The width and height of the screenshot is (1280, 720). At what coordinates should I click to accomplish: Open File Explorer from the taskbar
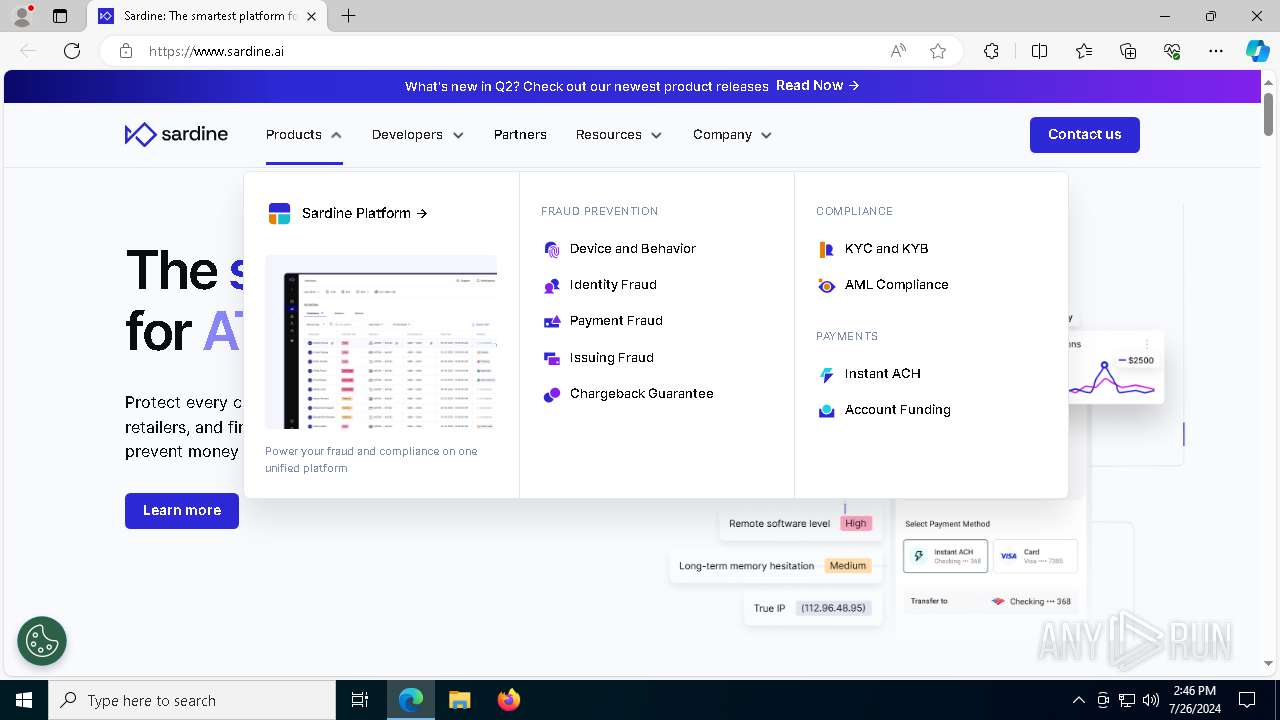click(459, 700)
